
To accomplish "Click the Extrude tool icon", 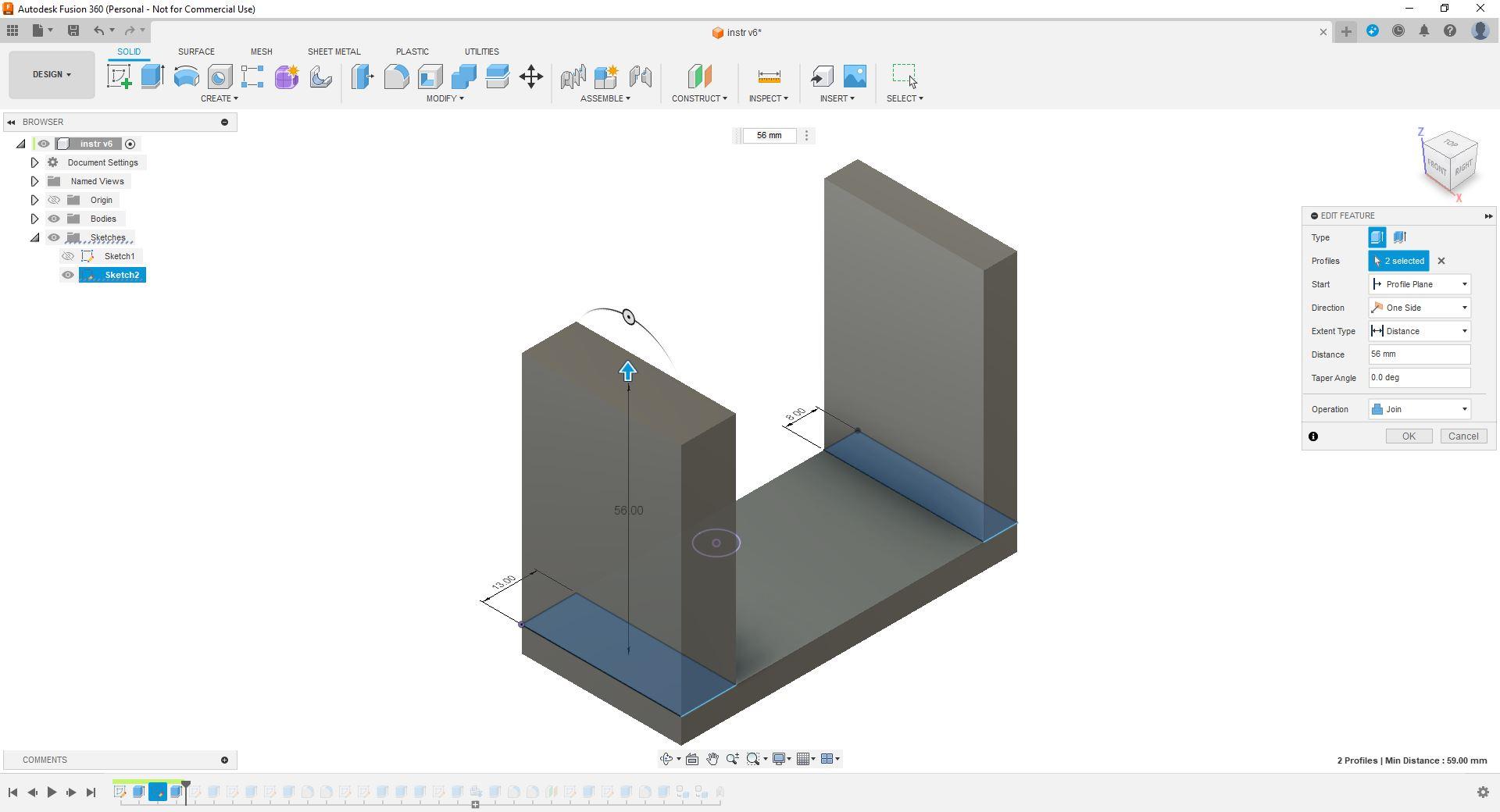I will tap(152, 77).
